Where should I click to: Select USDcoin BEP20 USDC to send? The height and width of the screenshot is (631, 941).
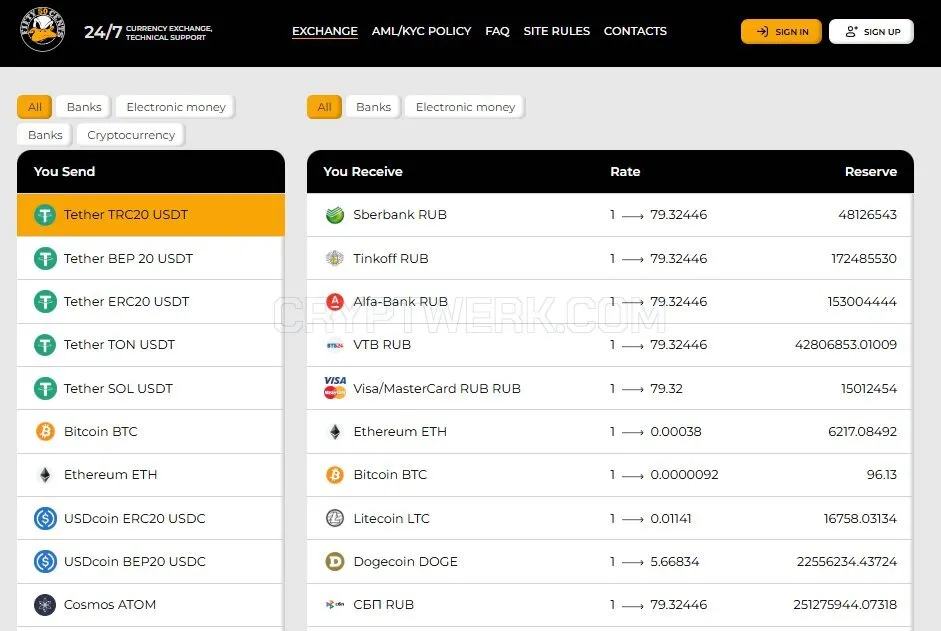[151, 561]
